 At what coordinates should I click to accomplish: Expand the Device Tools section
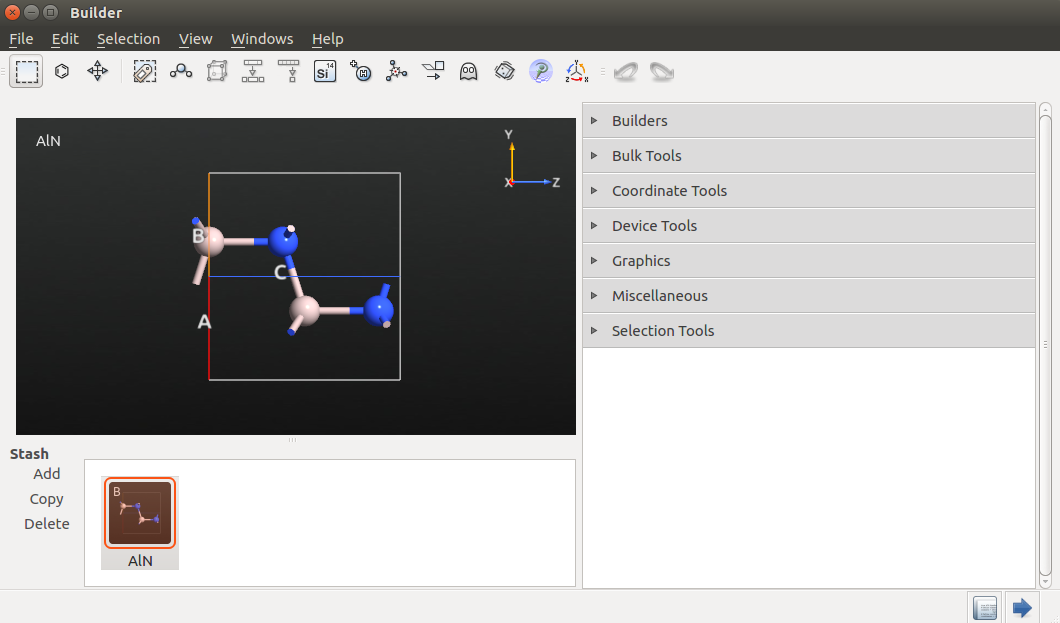(809, 226)
